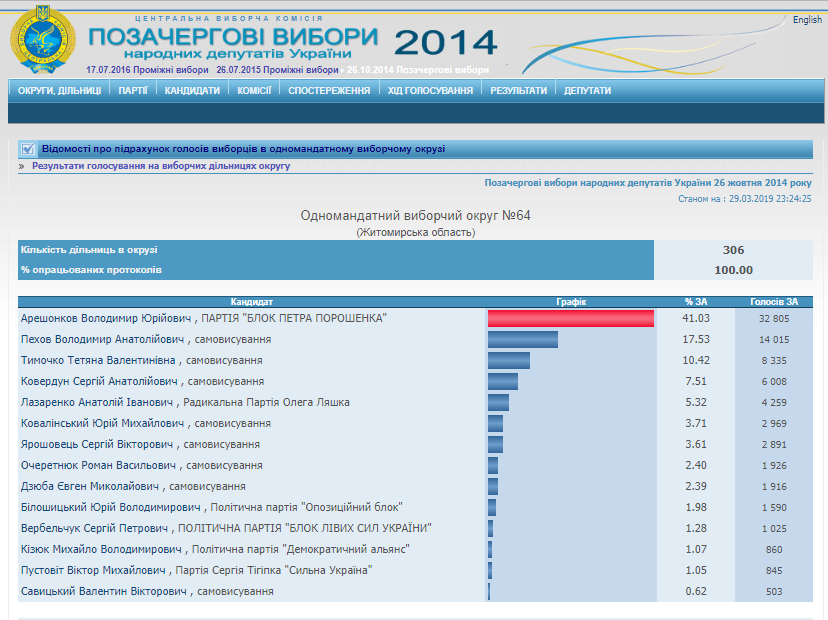Screen dimensions: 828x620
Task: Click the Позачергові вибори 26 жовтня 2014 link
Action: (x=648, y=183)
